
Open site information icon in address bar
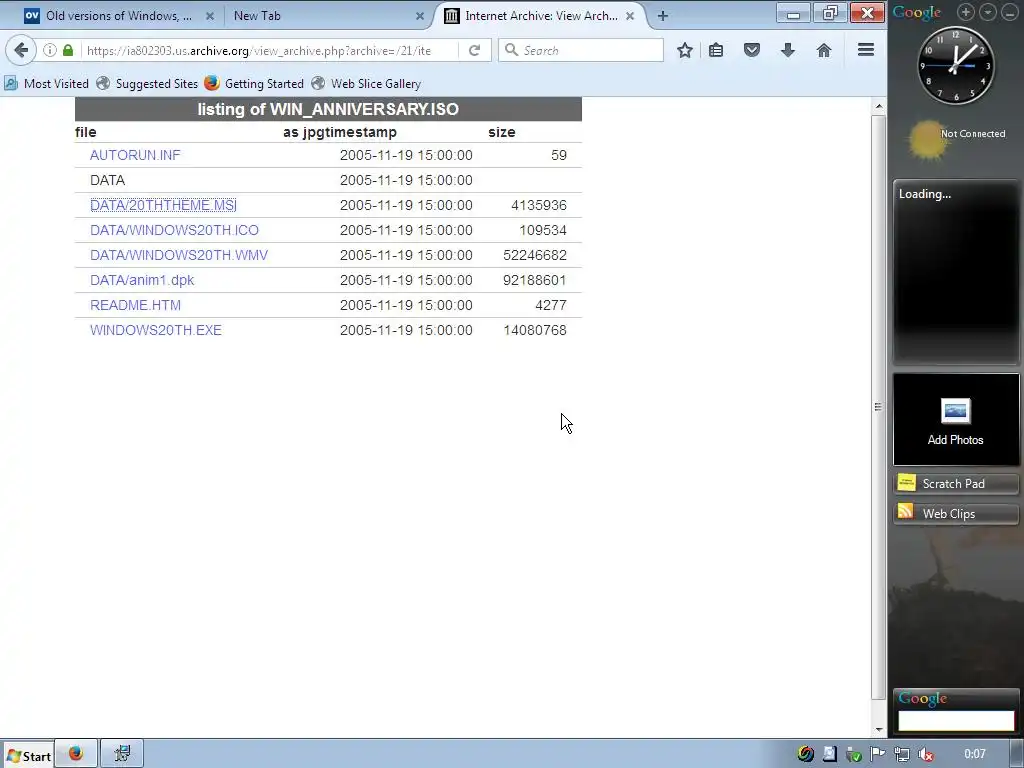(50, 50)
